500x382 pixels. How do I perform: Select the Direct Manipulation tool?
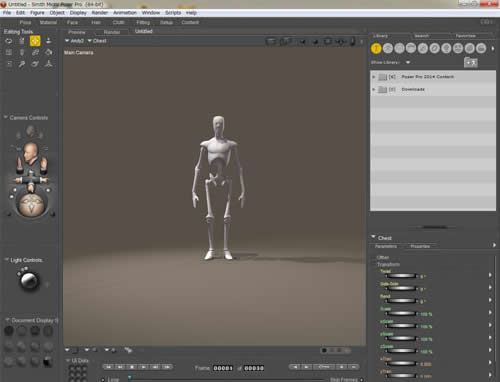[x=49, y=64]
